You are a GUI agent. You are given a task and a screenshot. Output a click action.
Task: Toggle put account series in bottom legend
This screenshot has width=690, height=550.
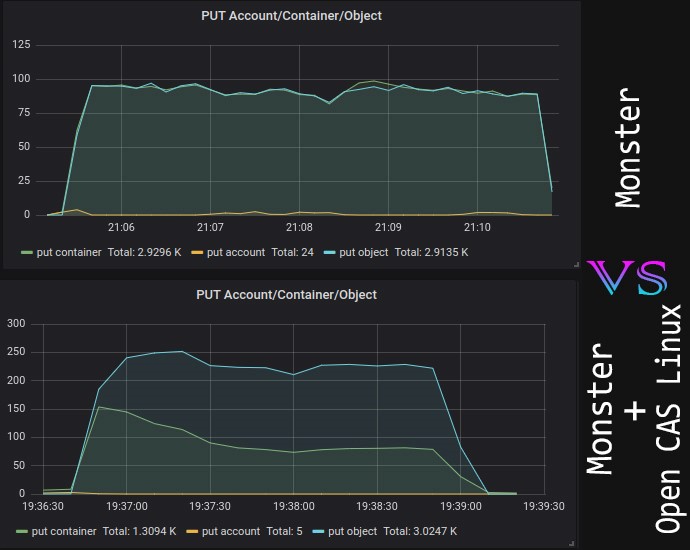pos(231,532)
